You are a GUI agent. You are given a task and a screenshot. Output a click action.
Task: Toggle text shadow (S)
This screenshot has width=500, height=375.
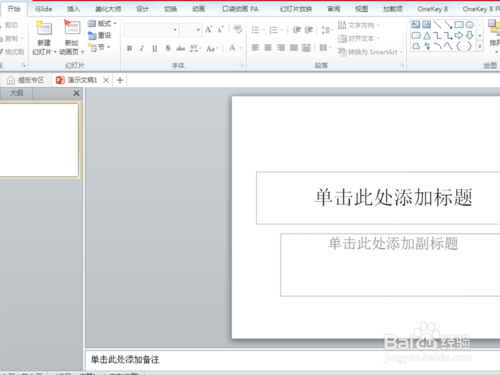point(168,48)
